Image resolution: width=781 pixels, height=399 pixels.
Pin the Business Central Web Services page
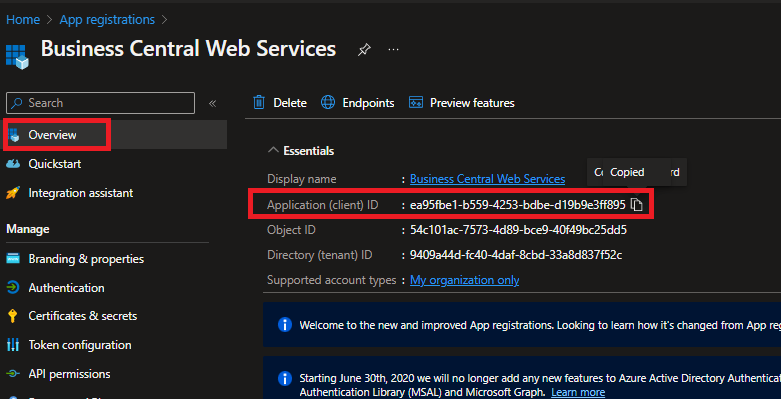coord(364,49)
